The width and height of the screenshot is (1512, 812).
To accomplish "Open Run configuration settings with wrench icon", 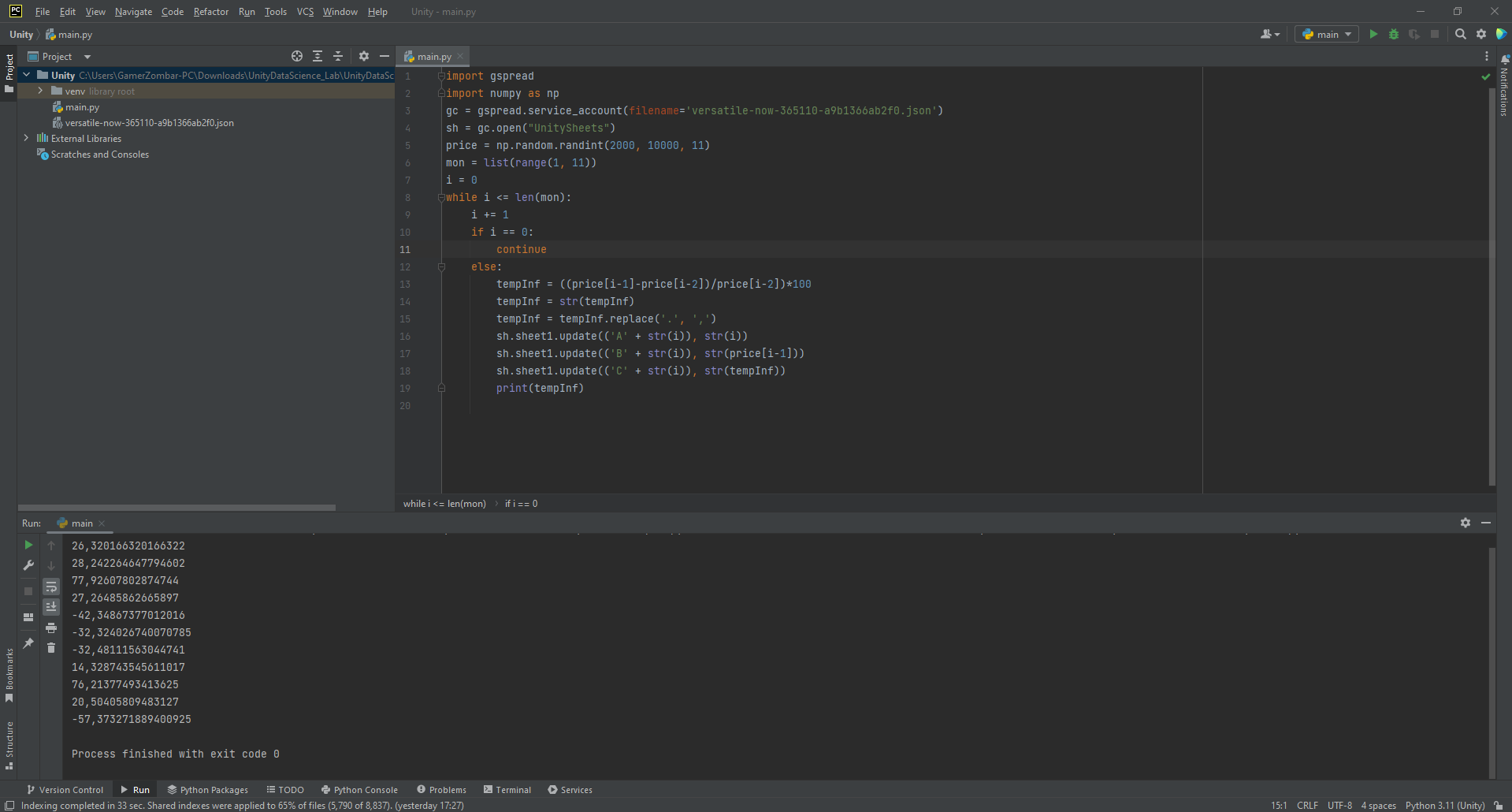I will pos(28,565).
